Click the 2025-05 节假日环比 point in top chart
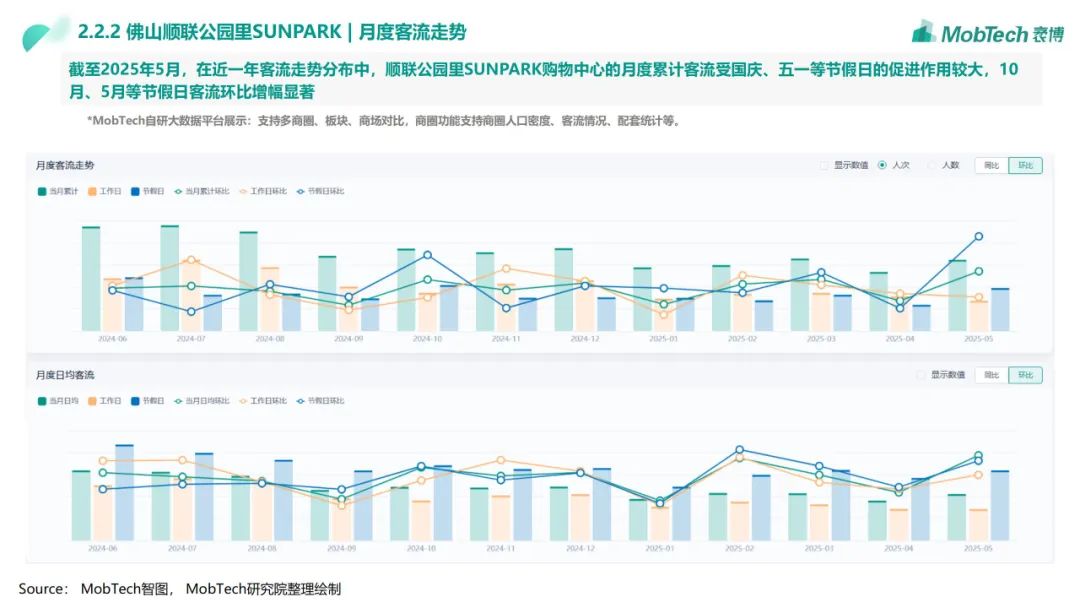Screen dimensions: 1080x608 (x=978, y=237)
